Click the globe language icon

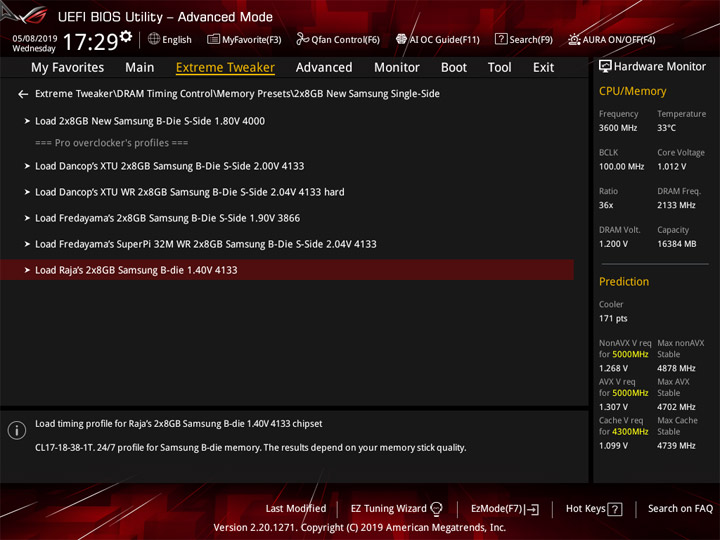click(x=154, y=39)
